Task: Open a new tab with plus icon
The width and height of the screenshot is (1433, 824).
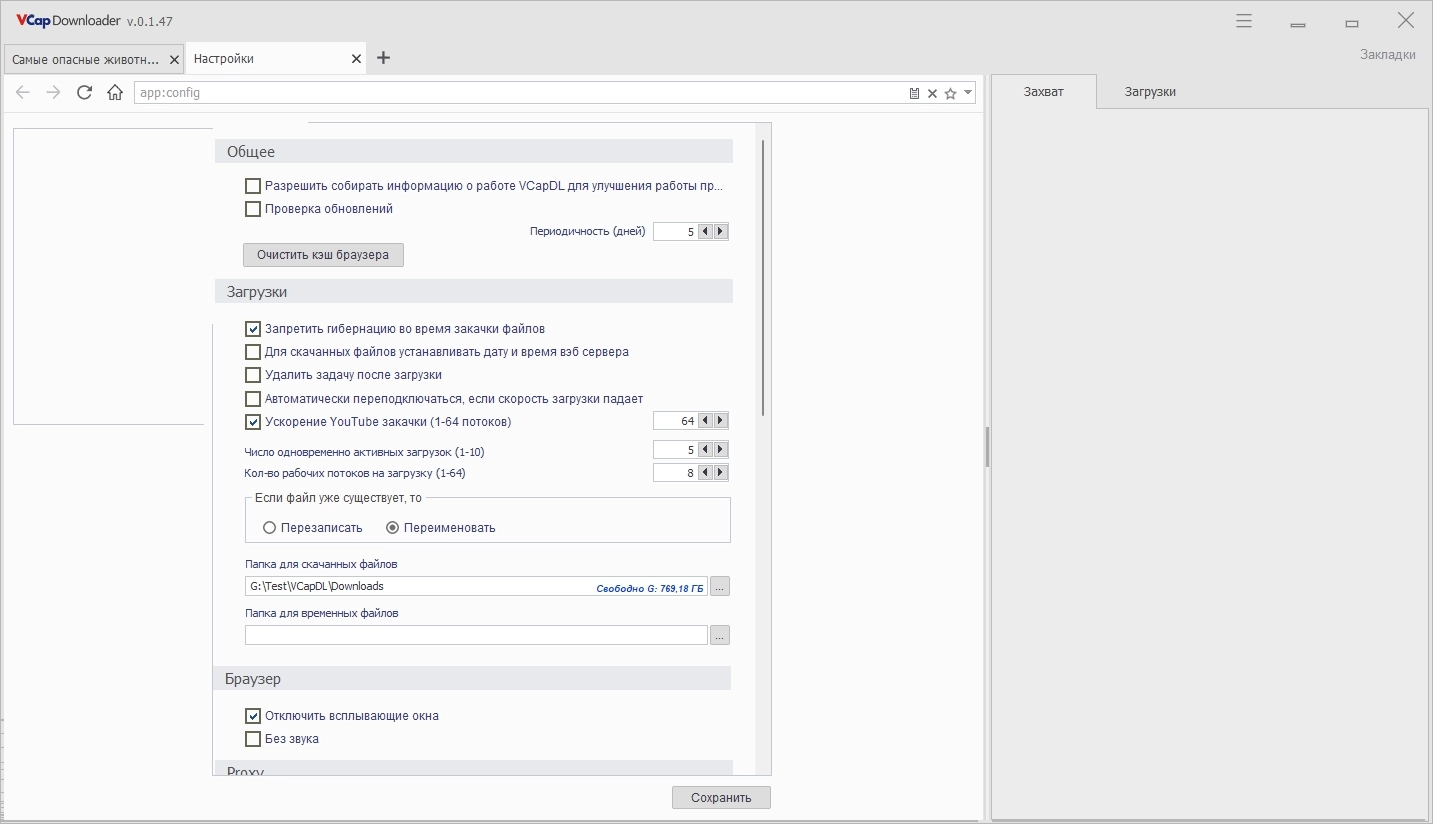Action: pos(383,58)
